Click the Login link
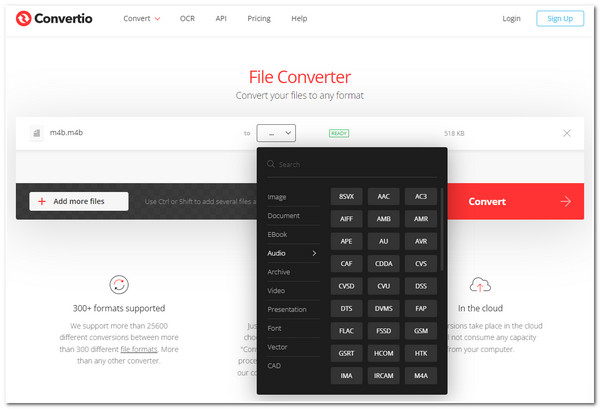This screenshot has height=409, width=600. pyautogui.click(x=511, y=18)
